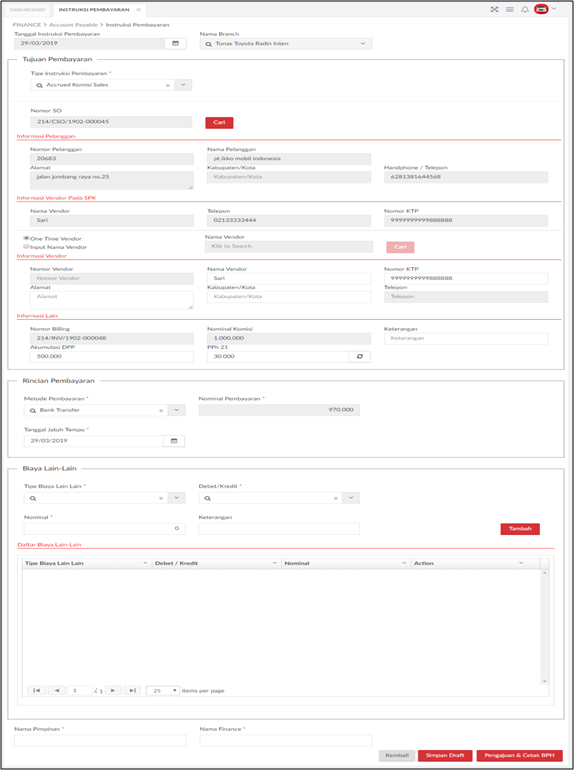Viewport: 574px width, 770px height.
Task: Expand the Tipe Instruksi Pembayaran dropdown
Action: 183,85
